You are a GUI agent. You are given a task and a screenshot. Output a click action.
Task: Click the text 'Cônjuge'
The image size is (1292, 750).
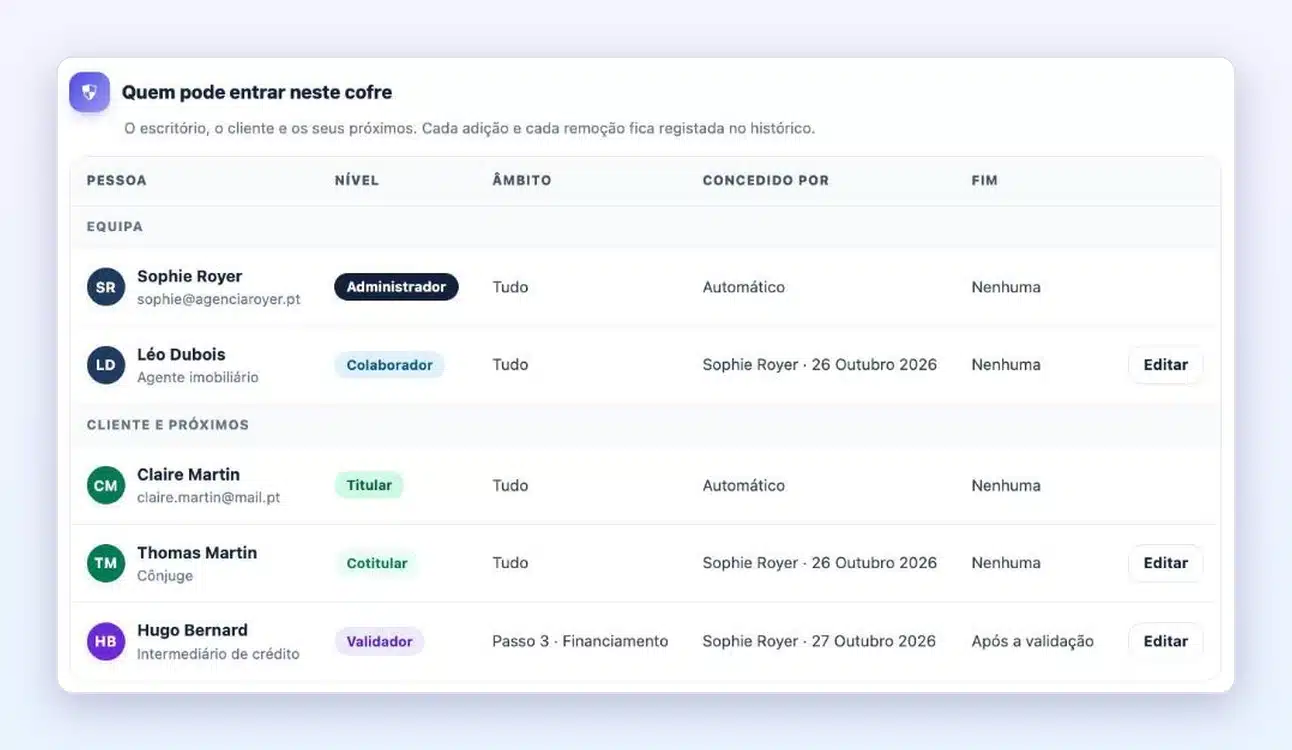click(x=165, y=575)
